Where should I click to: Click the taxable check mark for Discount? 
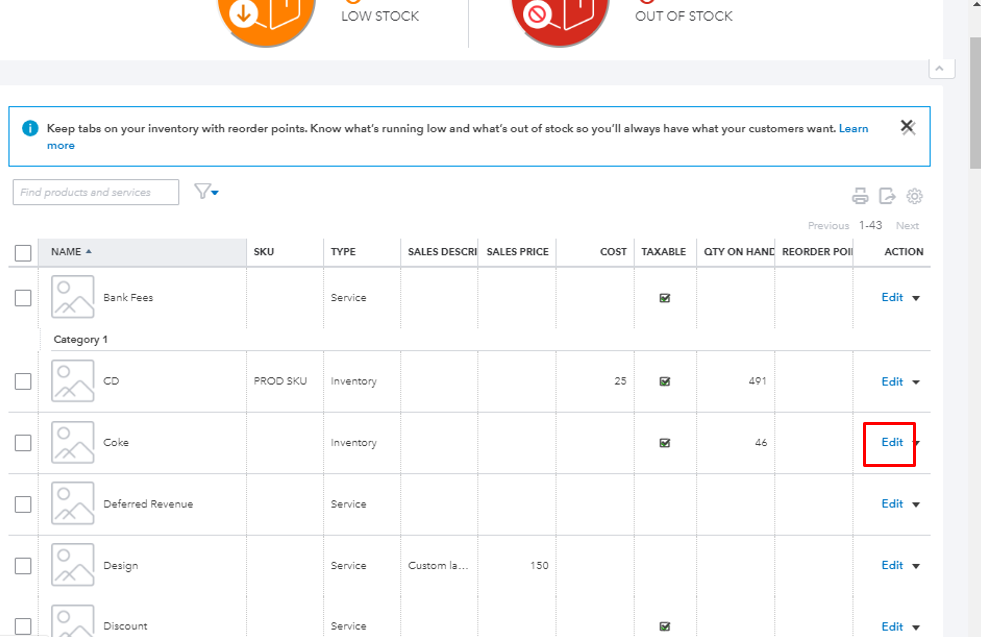[x=664, y=626]
